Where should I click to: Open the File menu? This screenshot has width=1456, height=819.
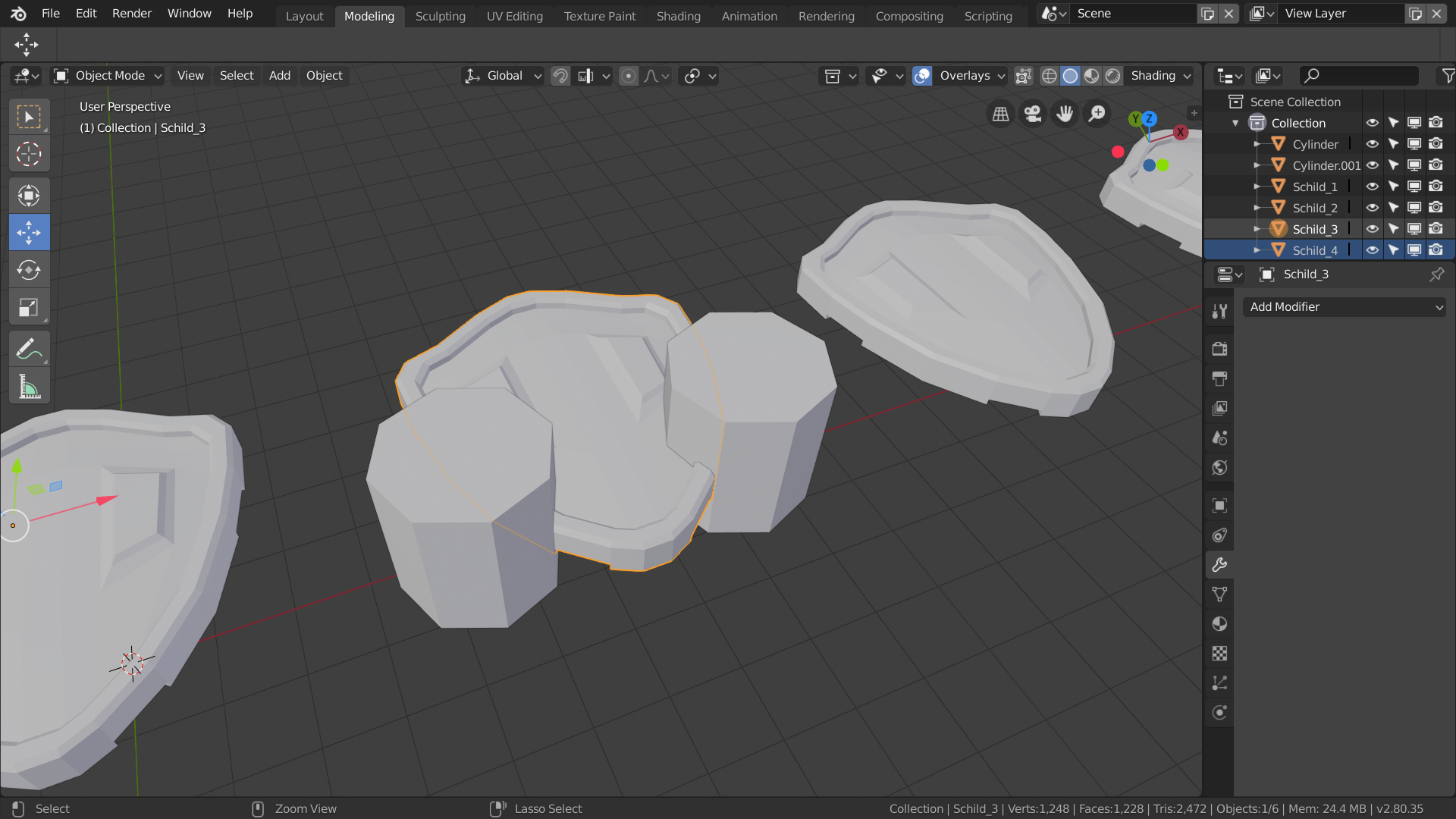point(51,14)
